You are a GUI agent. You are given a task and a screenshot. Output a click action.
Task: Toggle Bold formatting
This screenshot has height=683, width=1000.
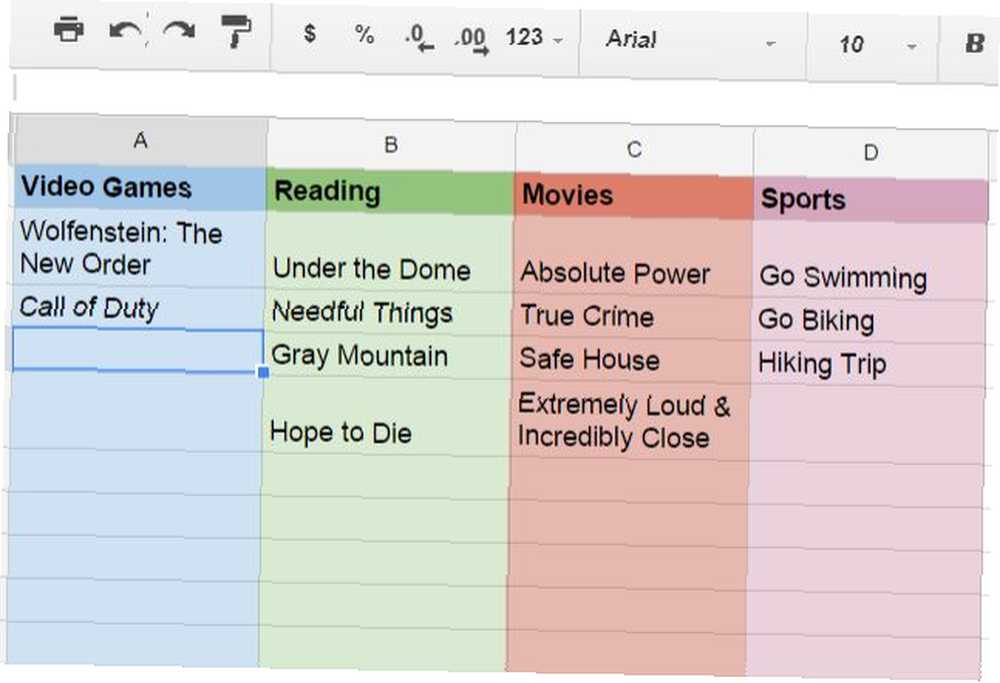pos(974,44)
